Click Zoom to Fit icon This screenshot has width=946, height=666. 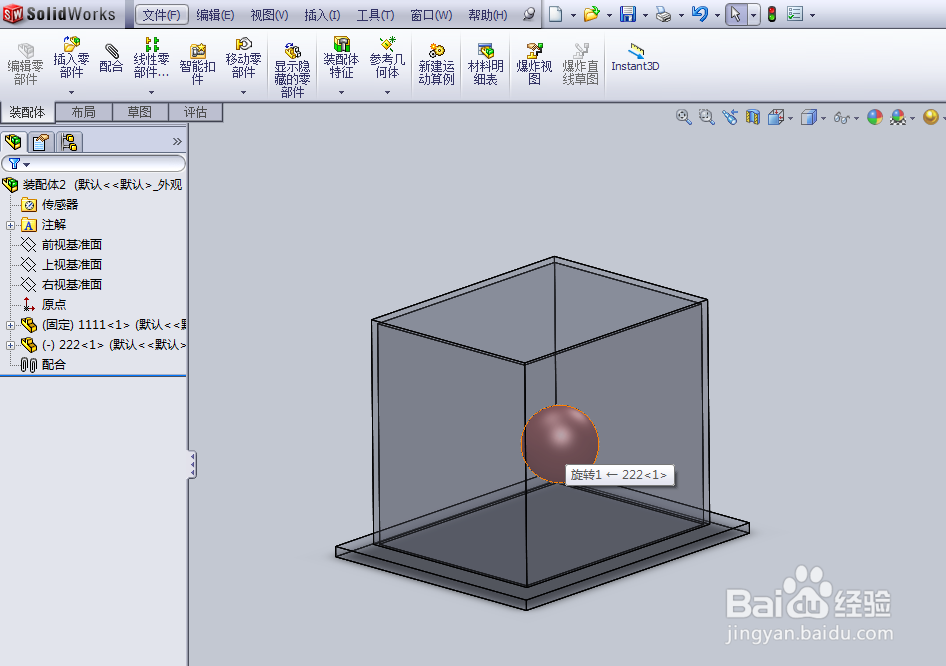click(684, 117)
